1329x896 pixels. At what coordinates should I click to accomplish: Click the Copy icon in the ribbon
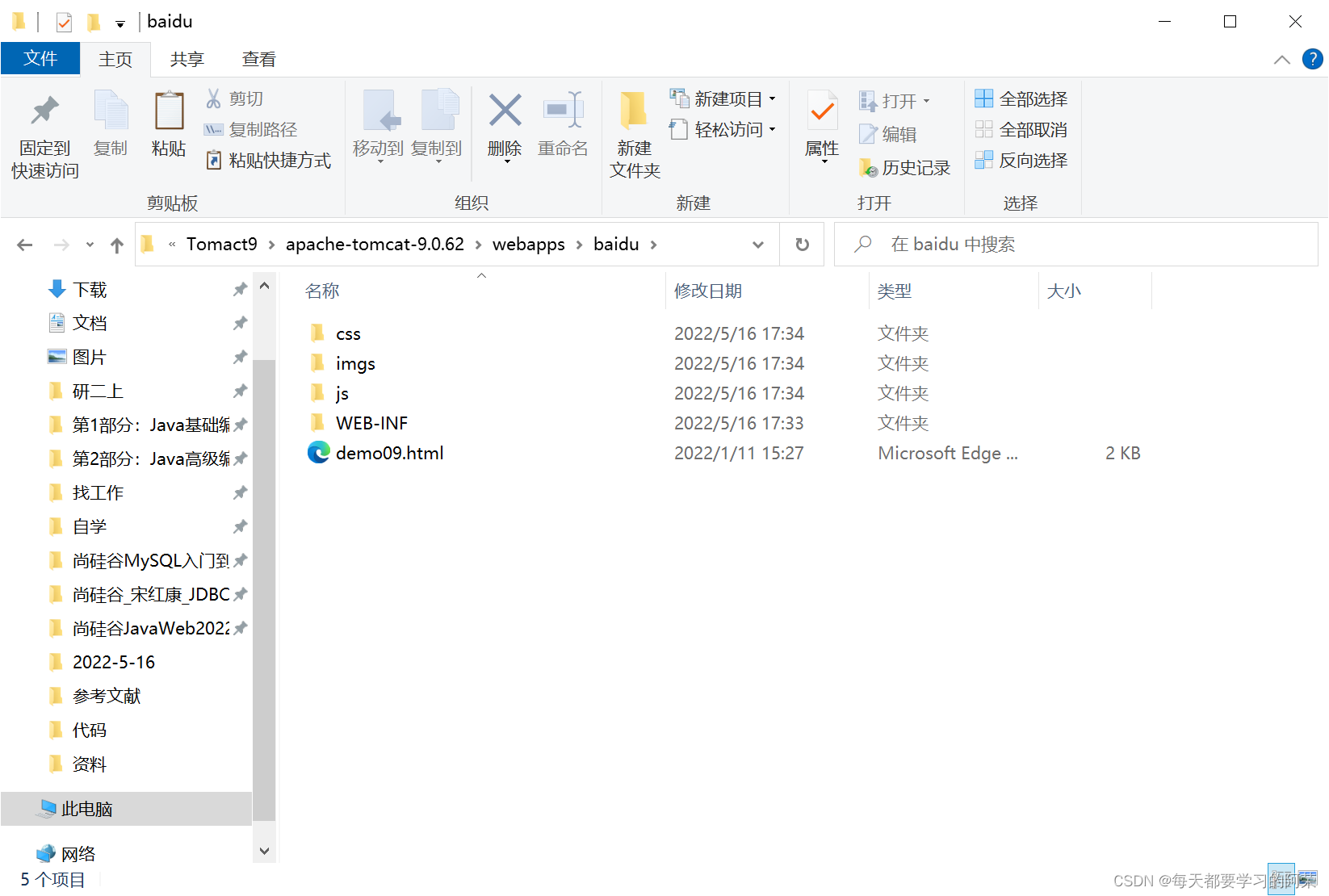111,111
